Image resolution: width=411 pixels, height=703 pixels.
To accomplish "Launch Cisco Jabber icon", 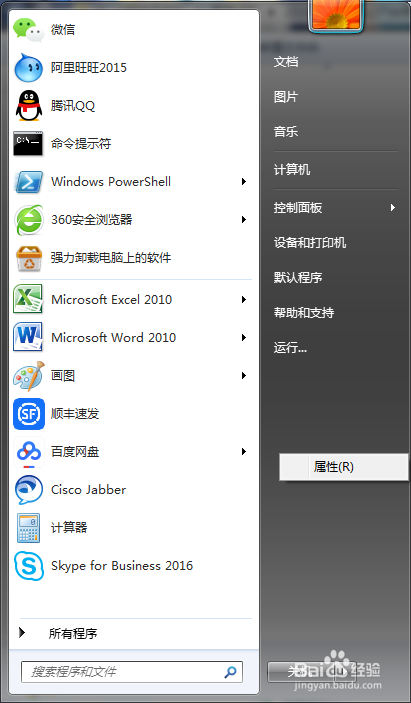I will 29,490.
